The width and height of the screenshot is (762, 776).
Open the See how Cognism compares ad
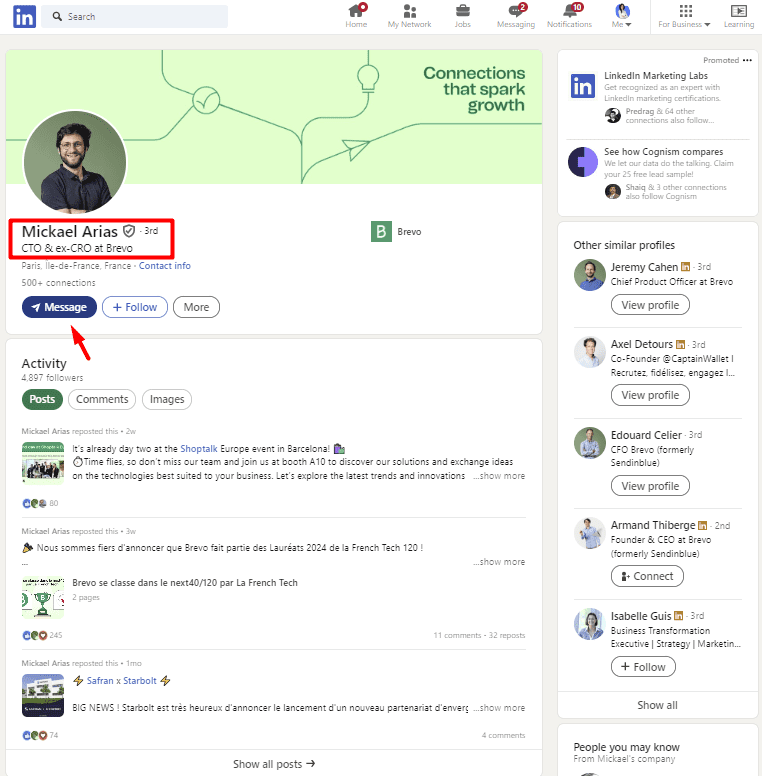pos(663,151)
